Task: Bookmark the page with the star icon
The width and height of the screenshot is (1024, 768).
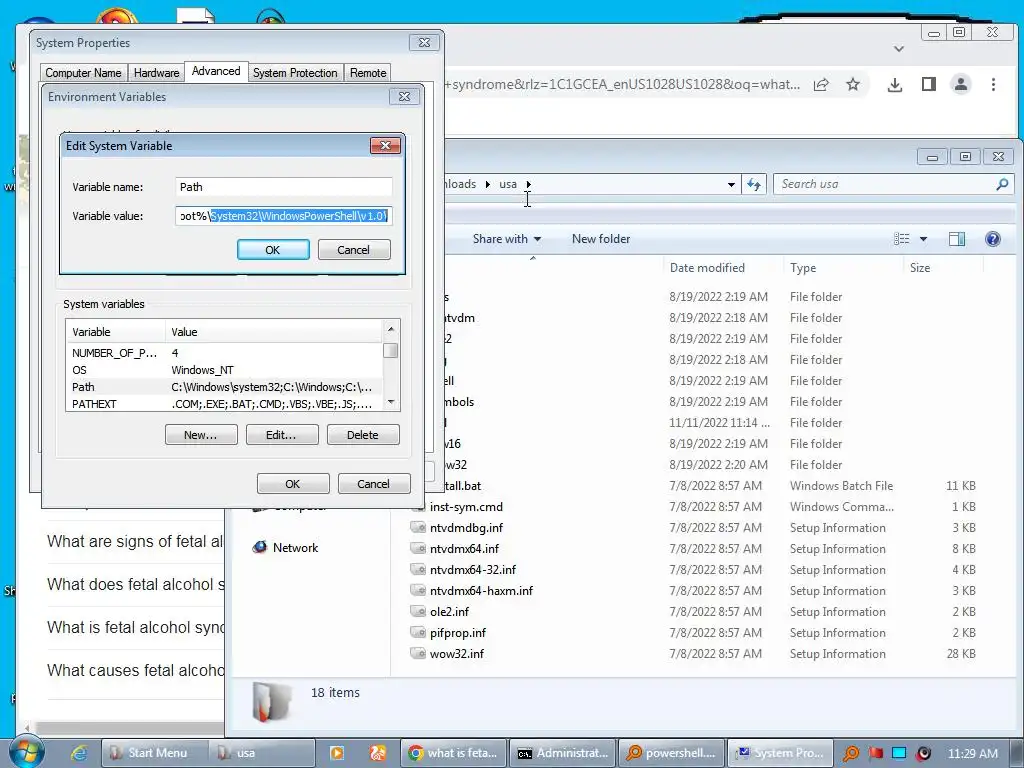Action: pos(853,84)
